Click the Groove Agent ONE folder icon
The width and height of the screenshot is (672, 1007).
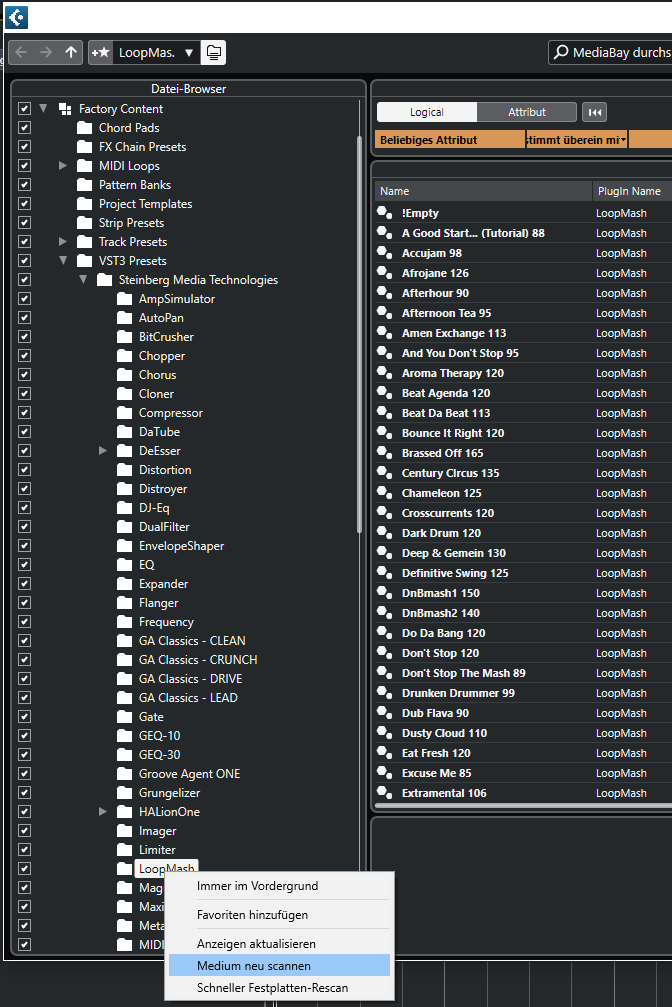click(125, 774)
